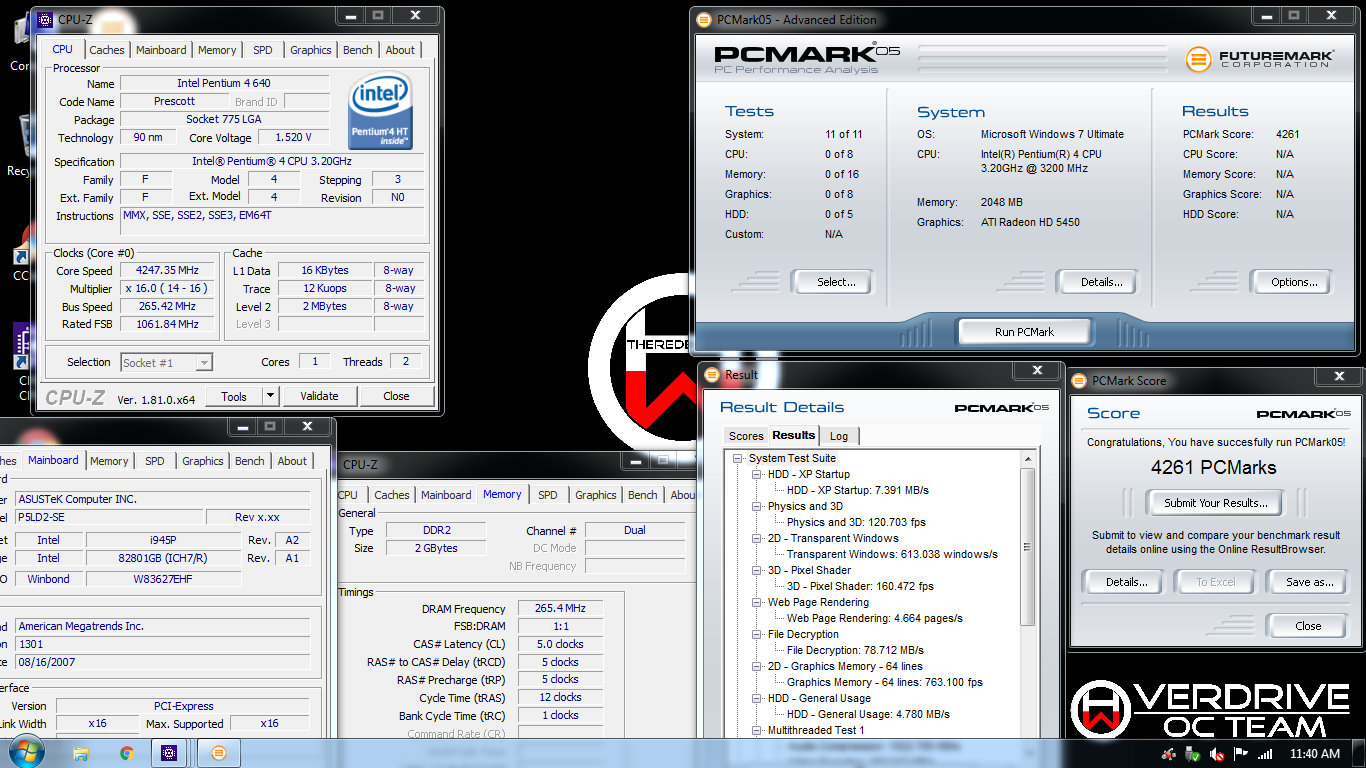Image resolution: width=1366 pixels, height=768 pixels.
Task: Collapse the Physics and 3D node
Action: (757, 506)
